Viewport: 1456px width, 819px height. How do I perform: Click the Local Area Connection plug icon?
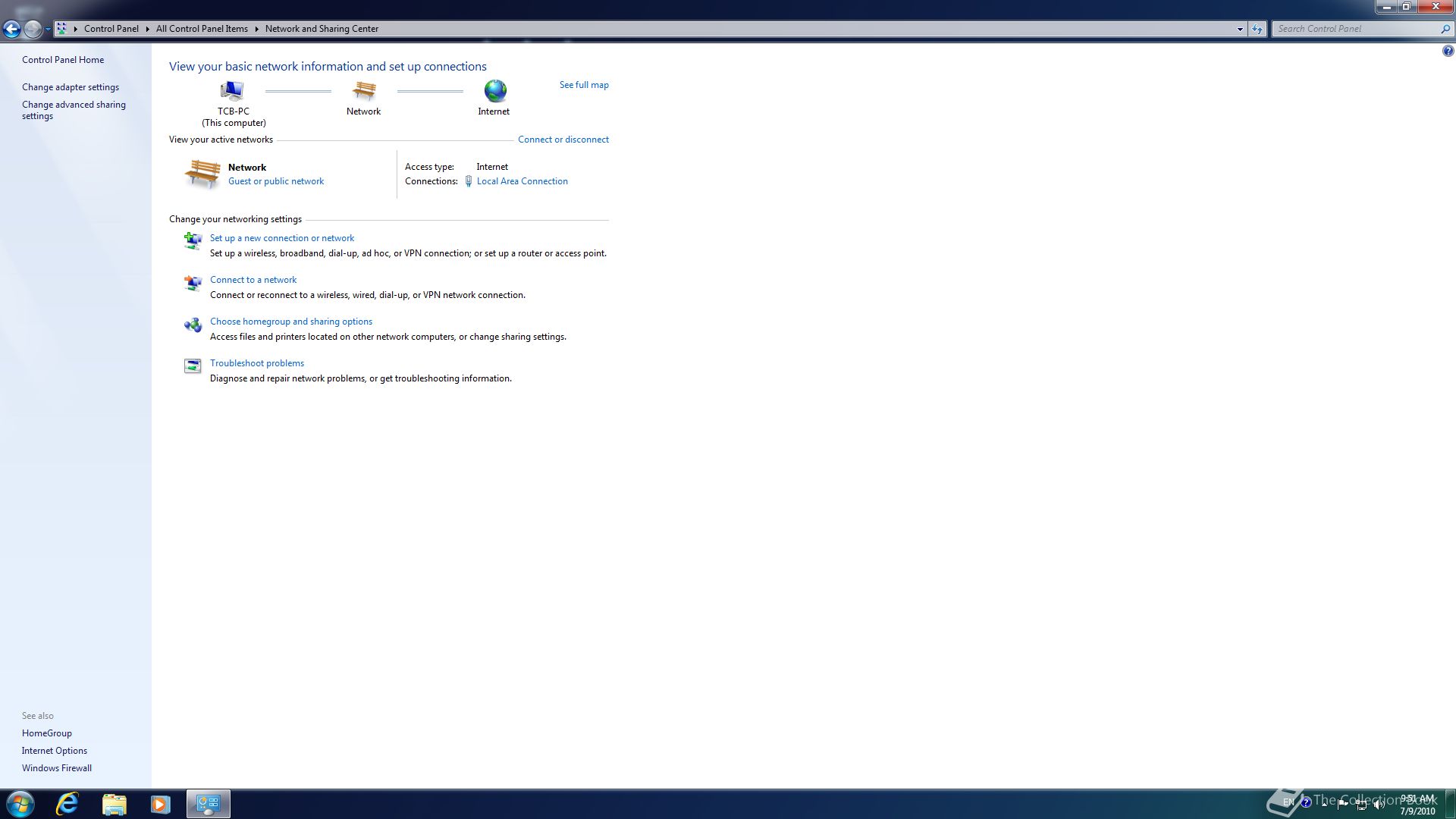tap(469, 181)
